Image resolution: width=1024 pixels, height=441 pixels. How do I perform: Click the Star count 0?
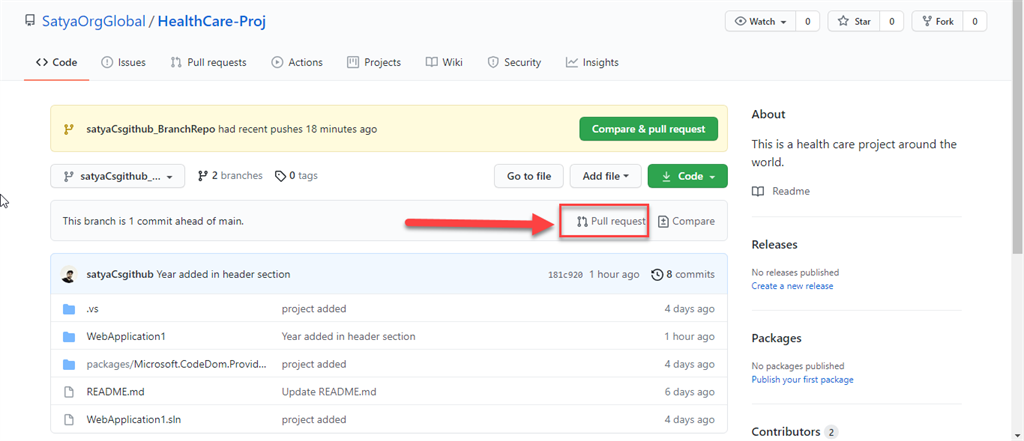pos(891,22)
